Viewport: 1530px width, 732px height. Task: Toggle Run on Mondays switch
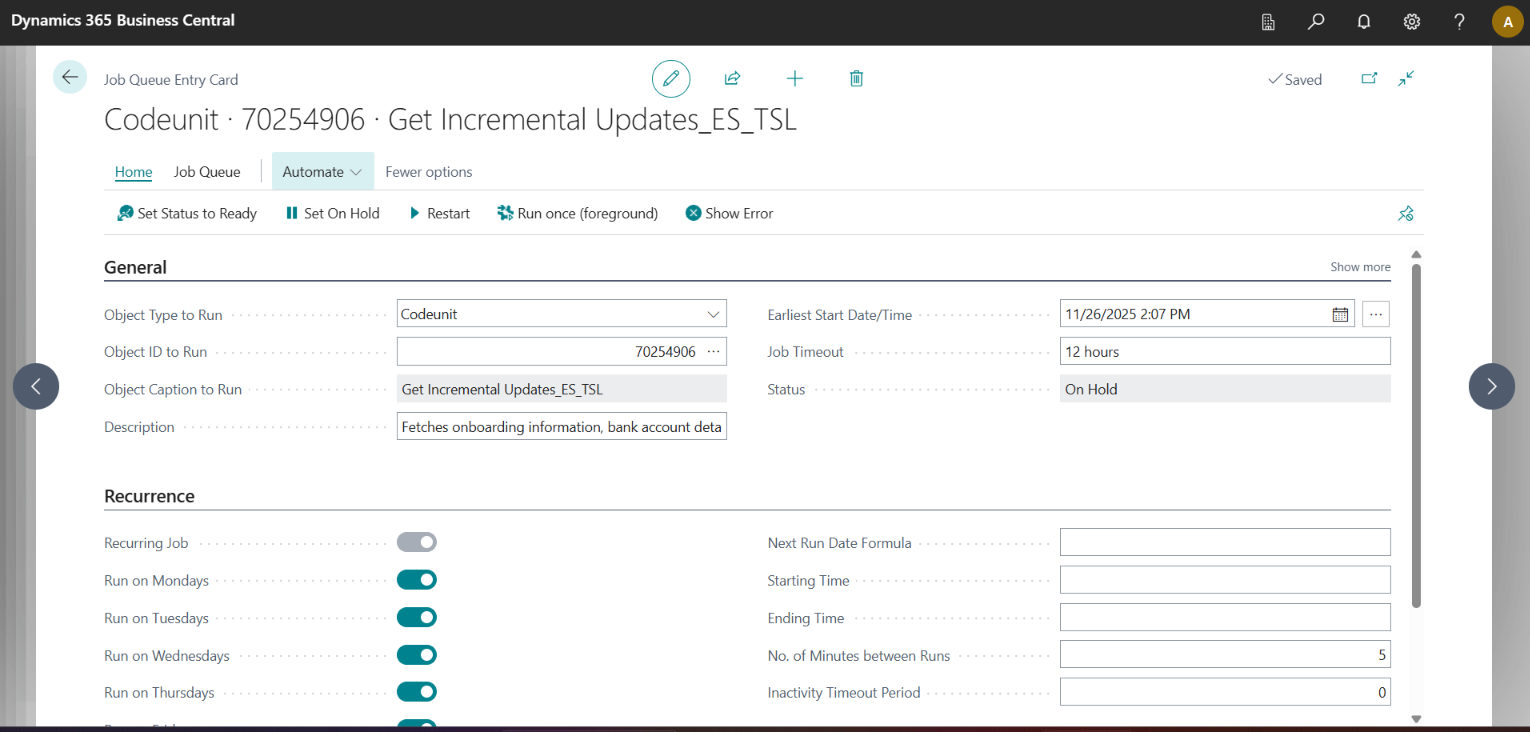417,580
